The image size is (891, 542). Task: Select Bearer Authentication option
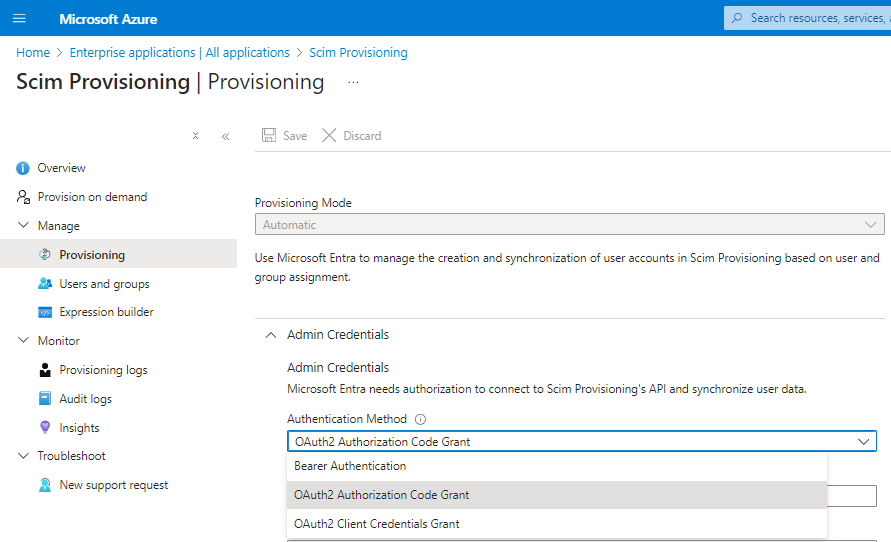(x=557, y=466)
